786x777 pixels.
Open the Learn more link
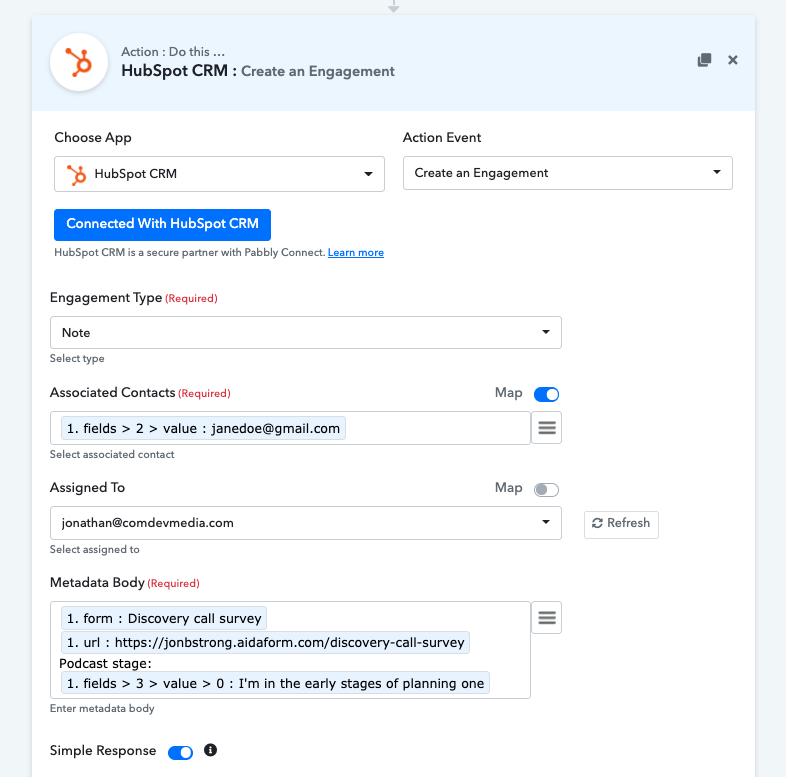pyautogui.click(x=355, y=253)
